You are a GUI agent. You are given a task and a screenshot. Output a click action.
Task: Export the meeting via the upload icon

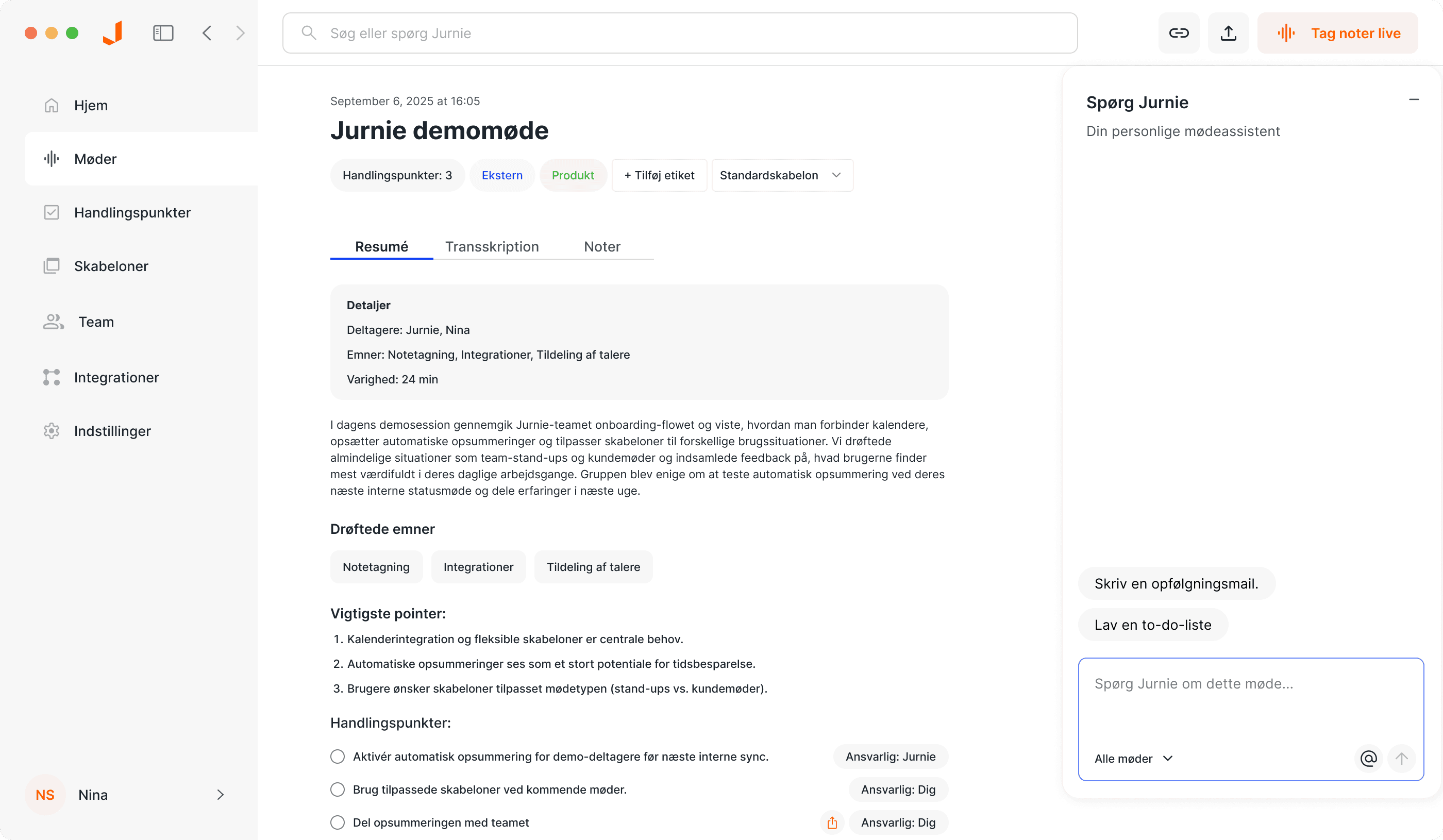tap(1228, 32)
